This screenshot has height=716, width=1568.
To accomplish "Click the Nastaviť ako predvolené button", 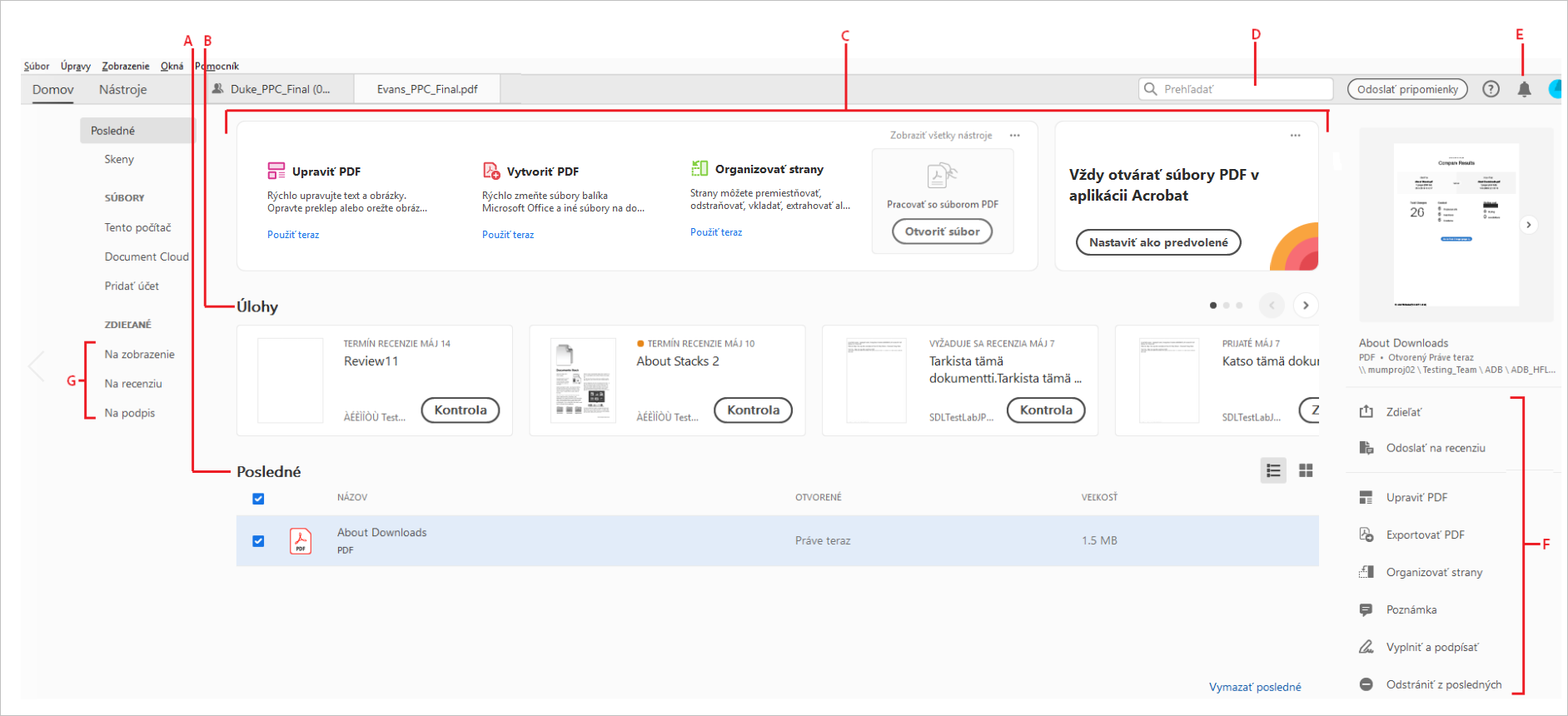I will pyautogui.click(x=1158, y=242).
